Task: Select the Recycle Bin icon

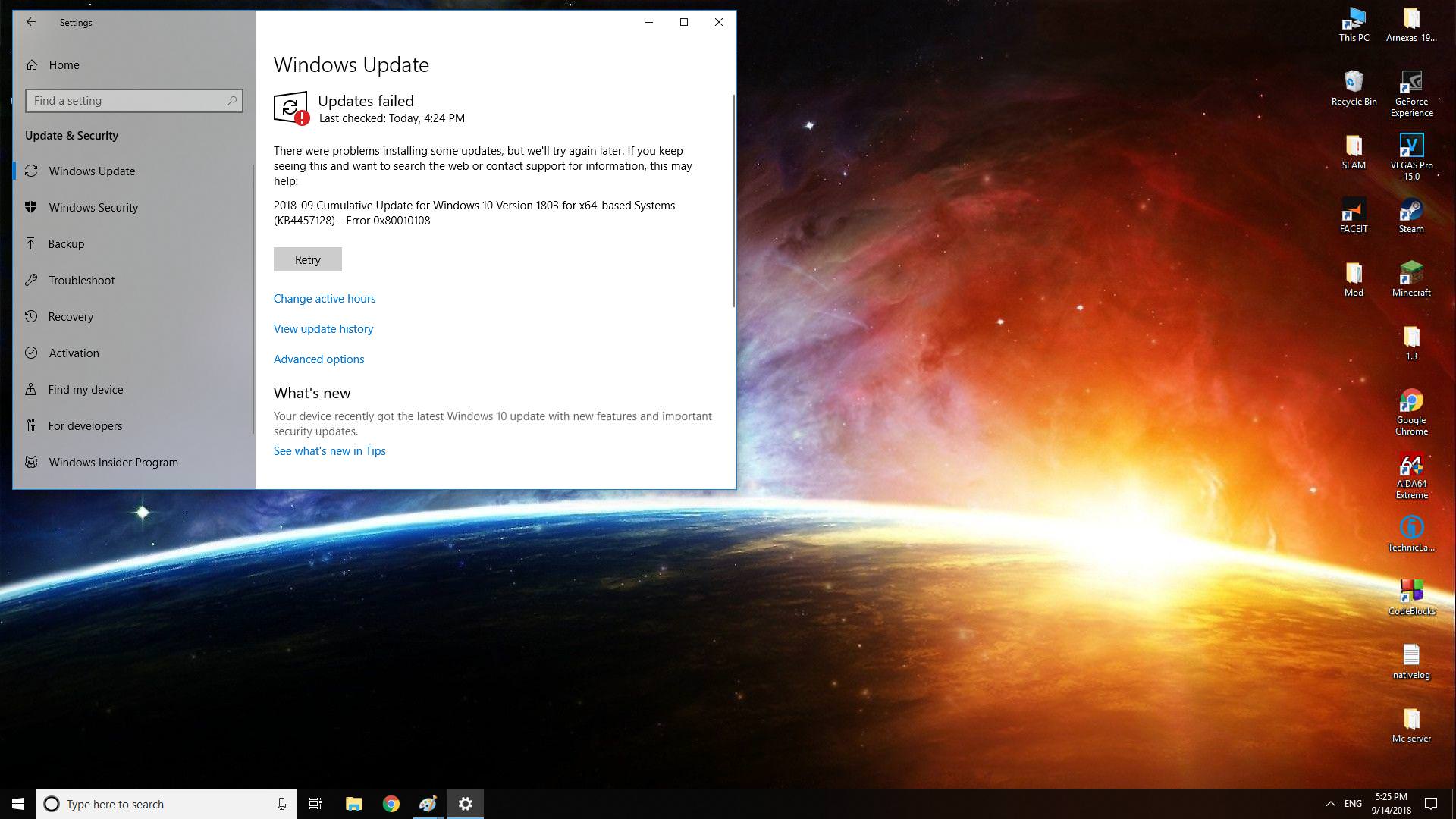Action: point(1354,88)
